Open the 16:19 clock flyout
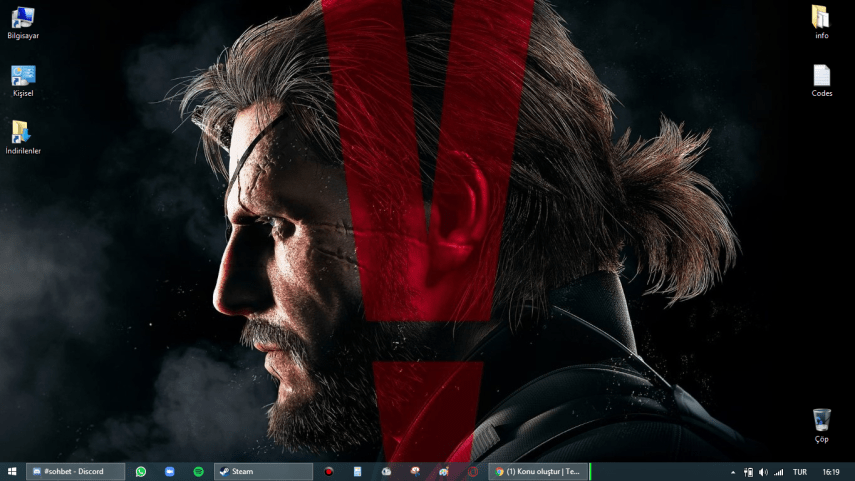This screenshot has height=481, width=855. click(x=830, y=472)
